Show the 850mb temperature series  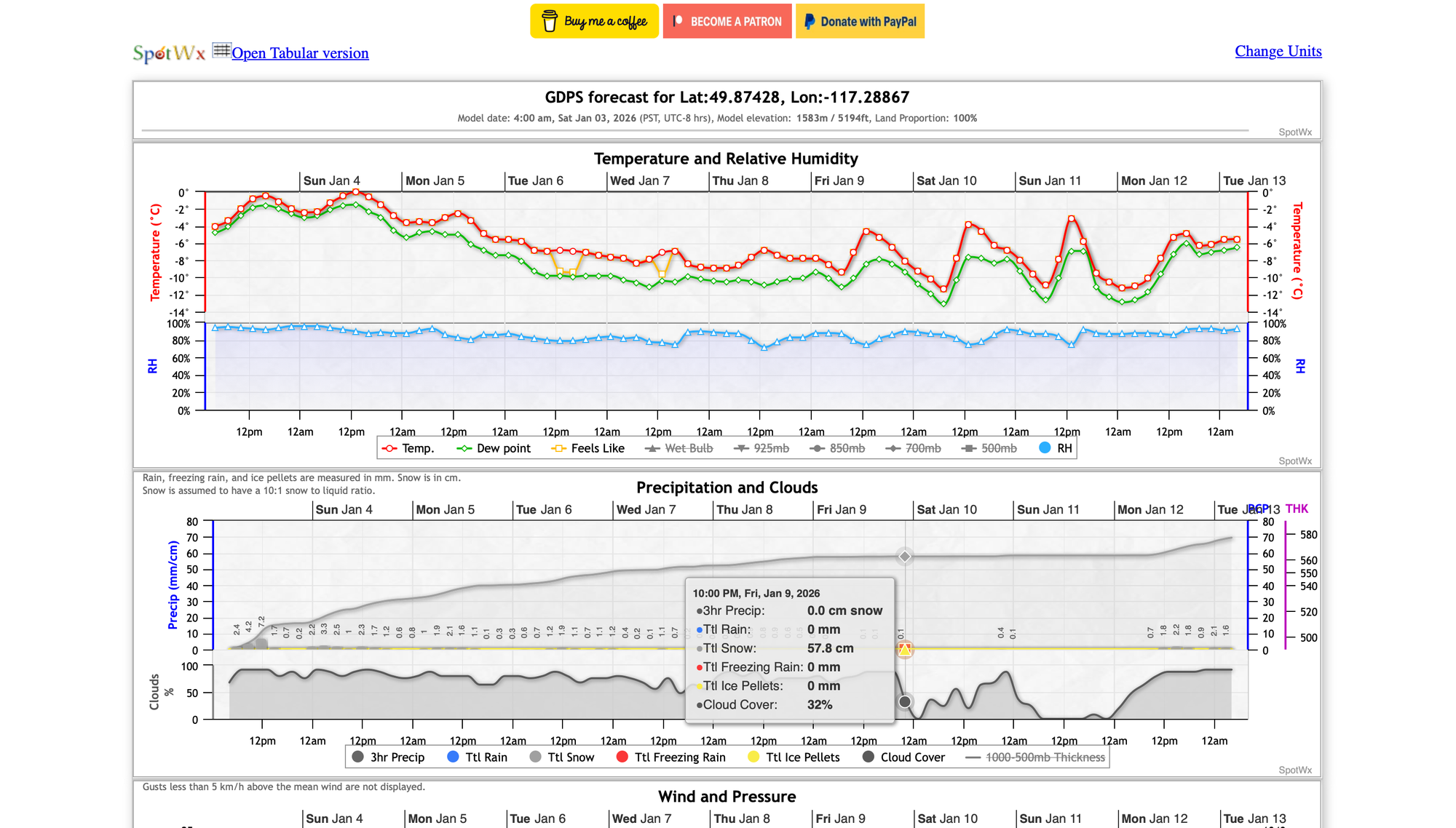[x=838, y=448]
